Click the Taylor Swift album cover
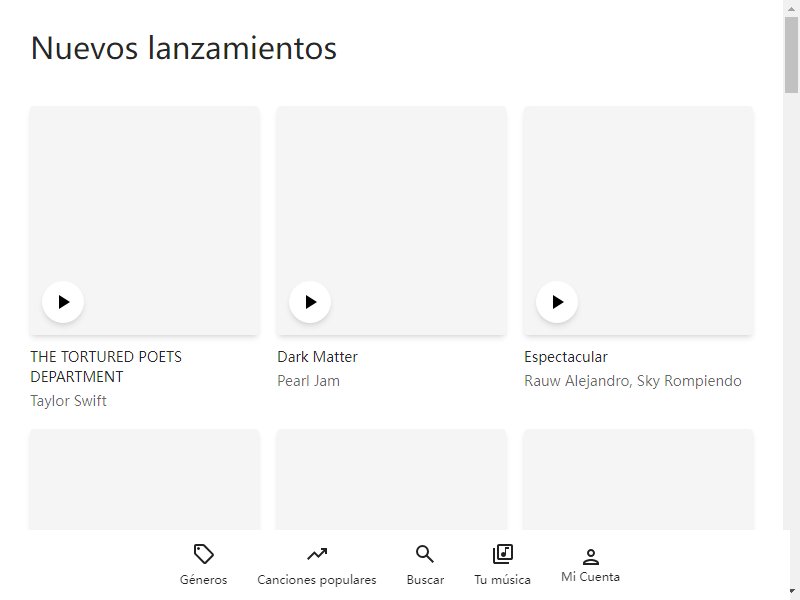The width and height of the screenshot is (800, 600). click(144, 220)
